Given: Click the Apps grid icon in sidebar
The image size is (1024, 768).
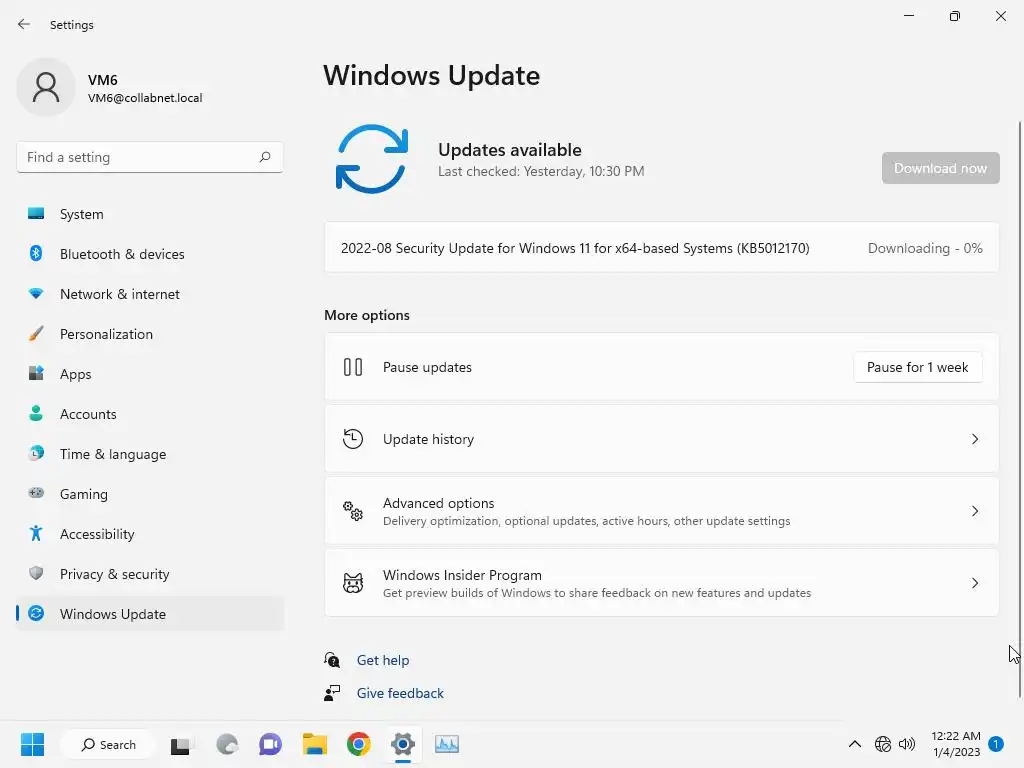Looking at the screenshot, I should [x=36, y=374].
